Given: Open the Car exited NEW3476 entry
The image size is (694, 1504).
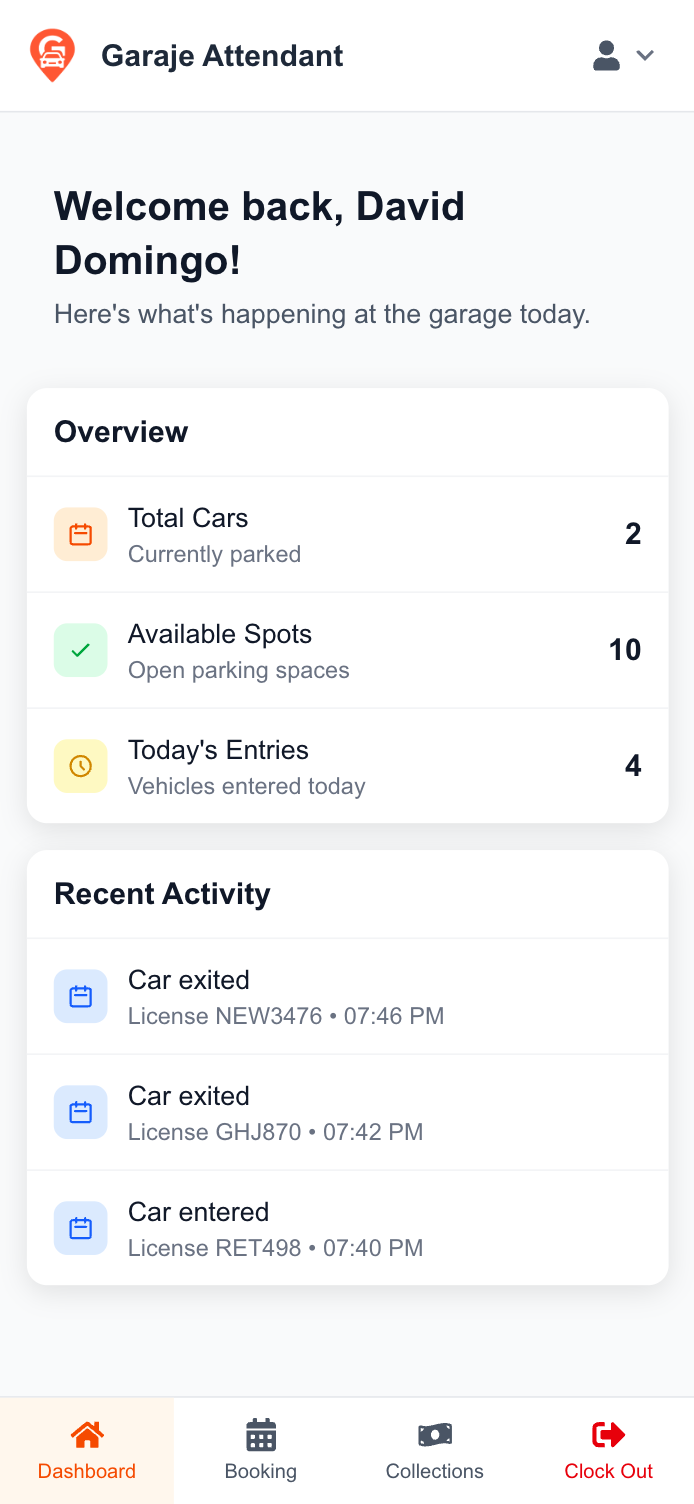Looking at the screenshot, I should (x=347, y=996).
